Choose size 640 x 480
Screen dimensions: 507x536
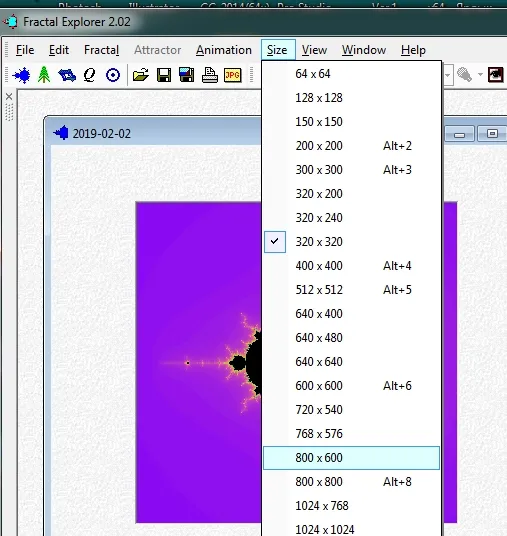[351, 338]
